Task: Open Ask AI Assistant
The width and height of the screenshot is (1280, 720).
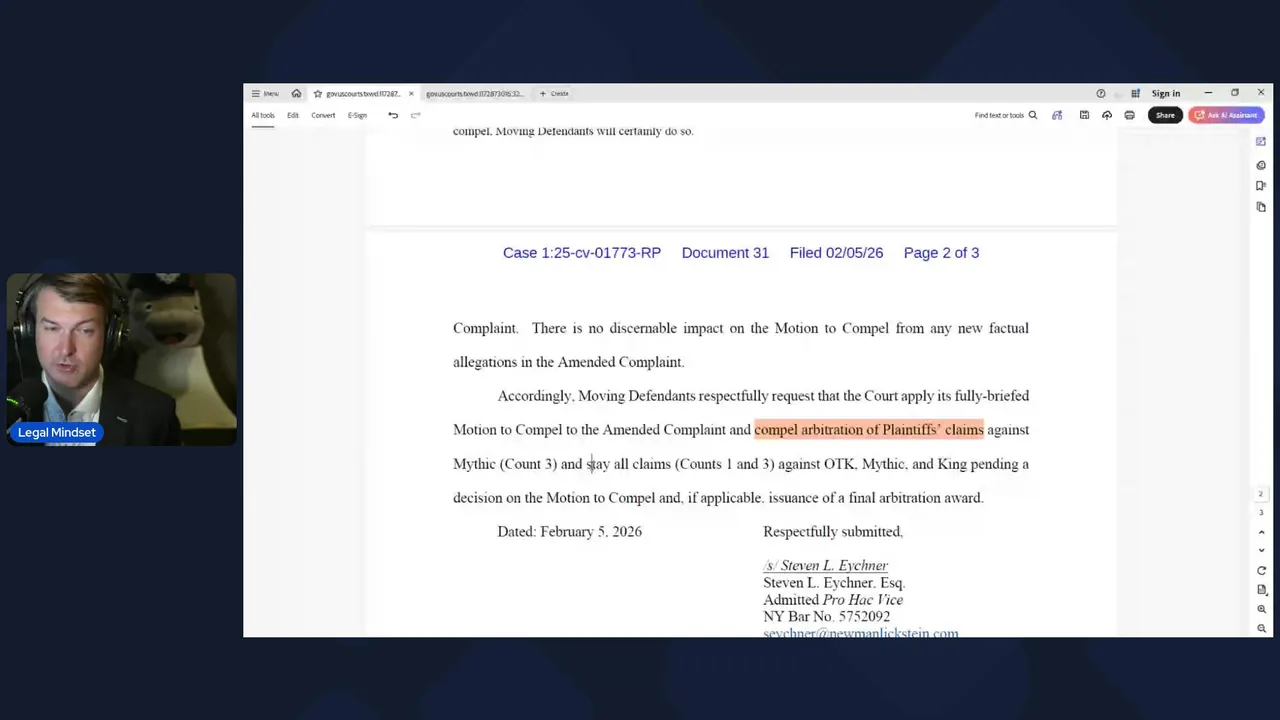Action: (1226, 115)
